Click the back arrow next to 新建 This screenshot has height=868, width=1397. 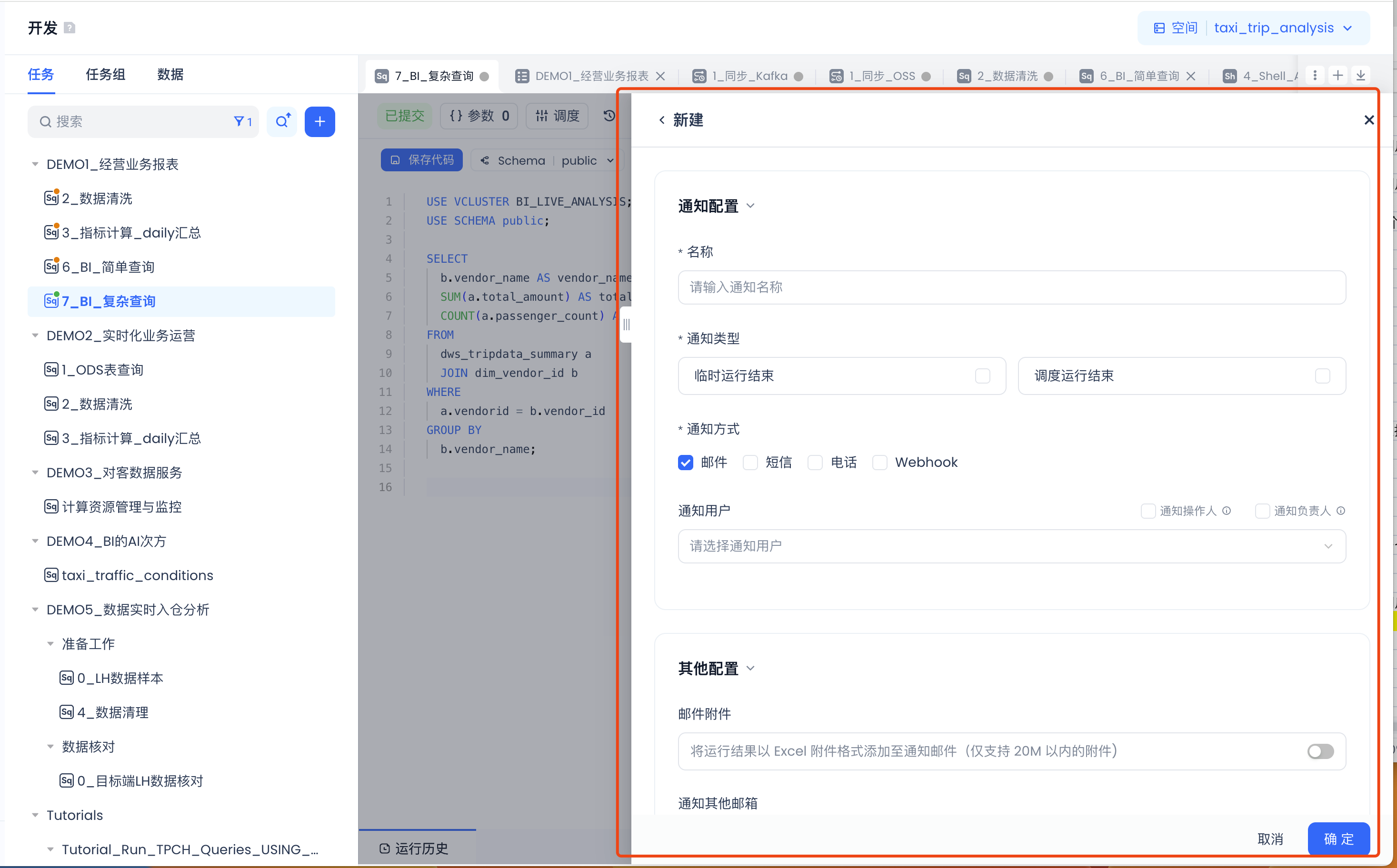662,120
